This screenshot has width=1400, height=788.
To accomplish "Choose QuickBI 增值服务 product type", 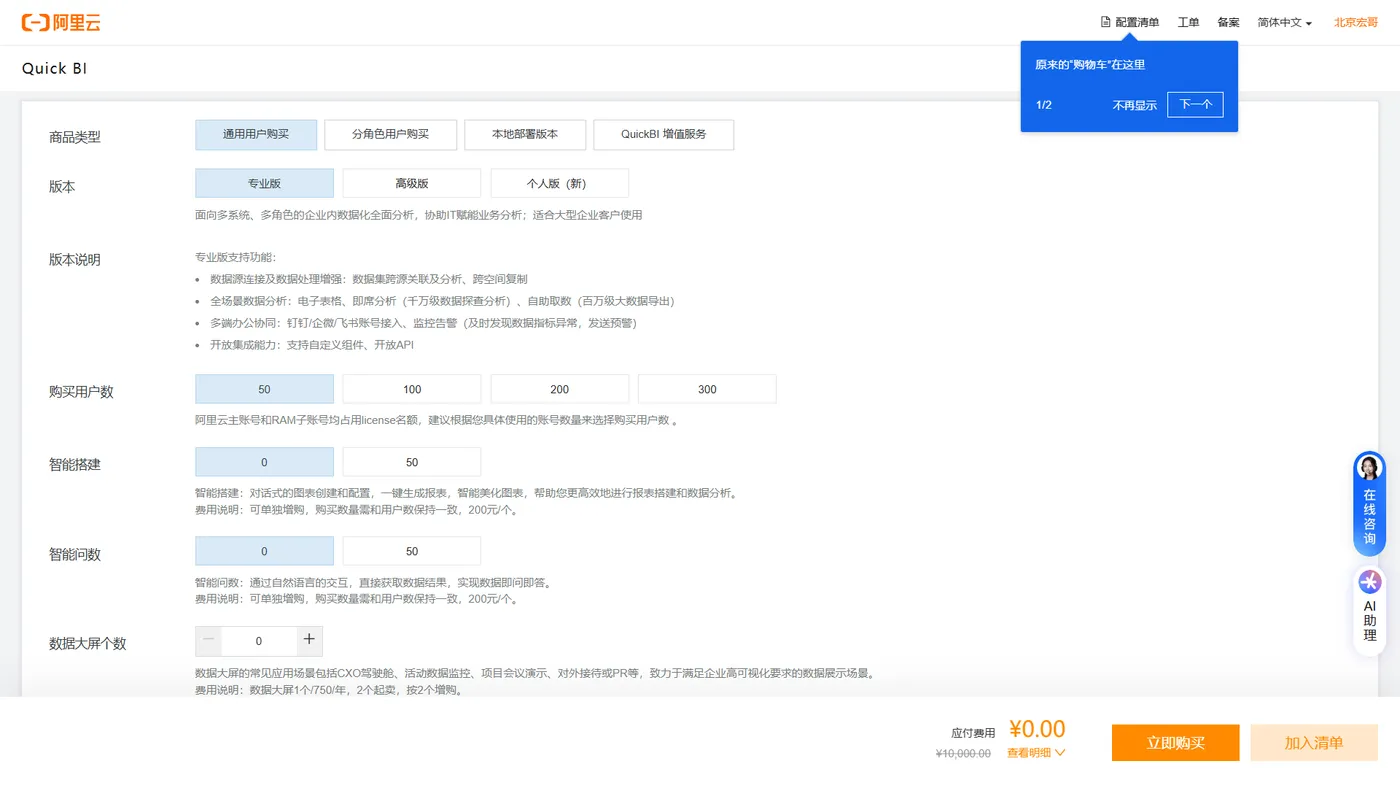I will (x=664, y=134).
